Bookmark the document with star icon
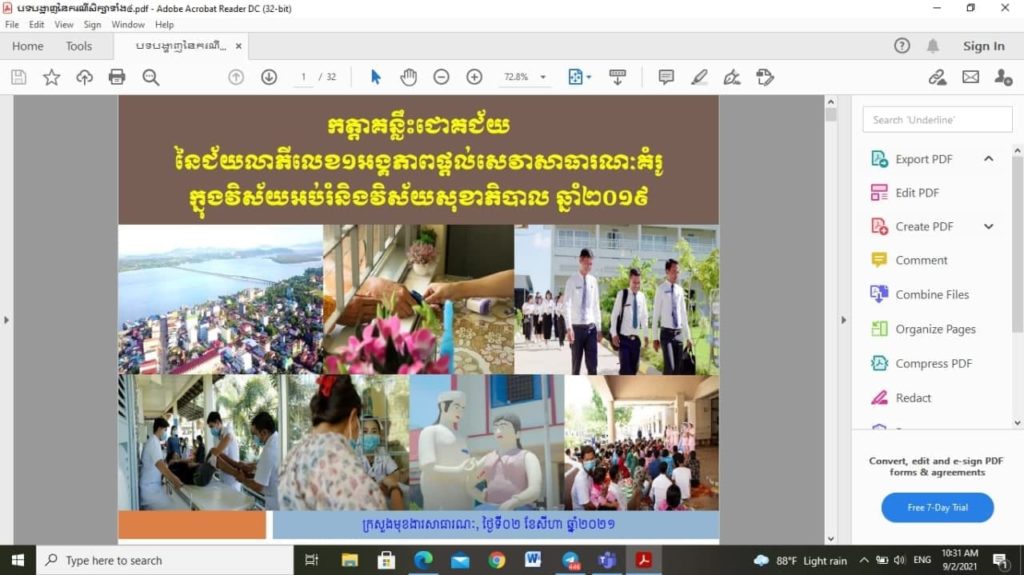The image size is (1024, 575). click(52, 77)
